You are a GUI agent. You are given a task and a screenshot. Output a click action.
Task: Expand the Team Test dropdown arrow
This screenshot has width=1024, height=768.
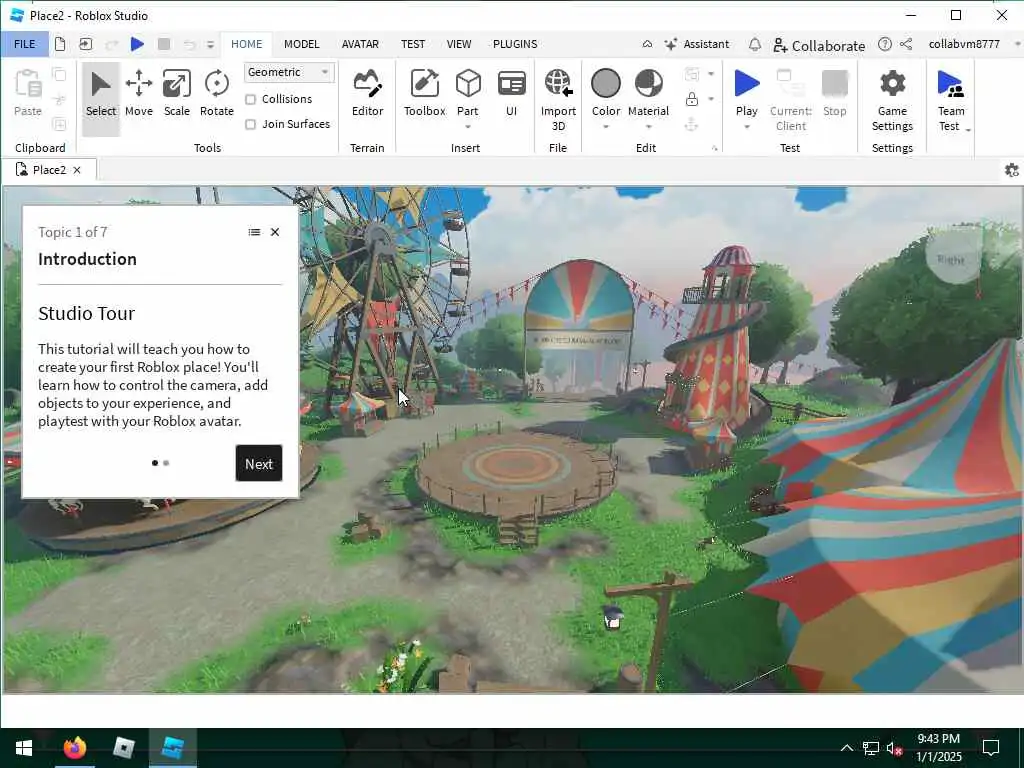pos(968,129)
